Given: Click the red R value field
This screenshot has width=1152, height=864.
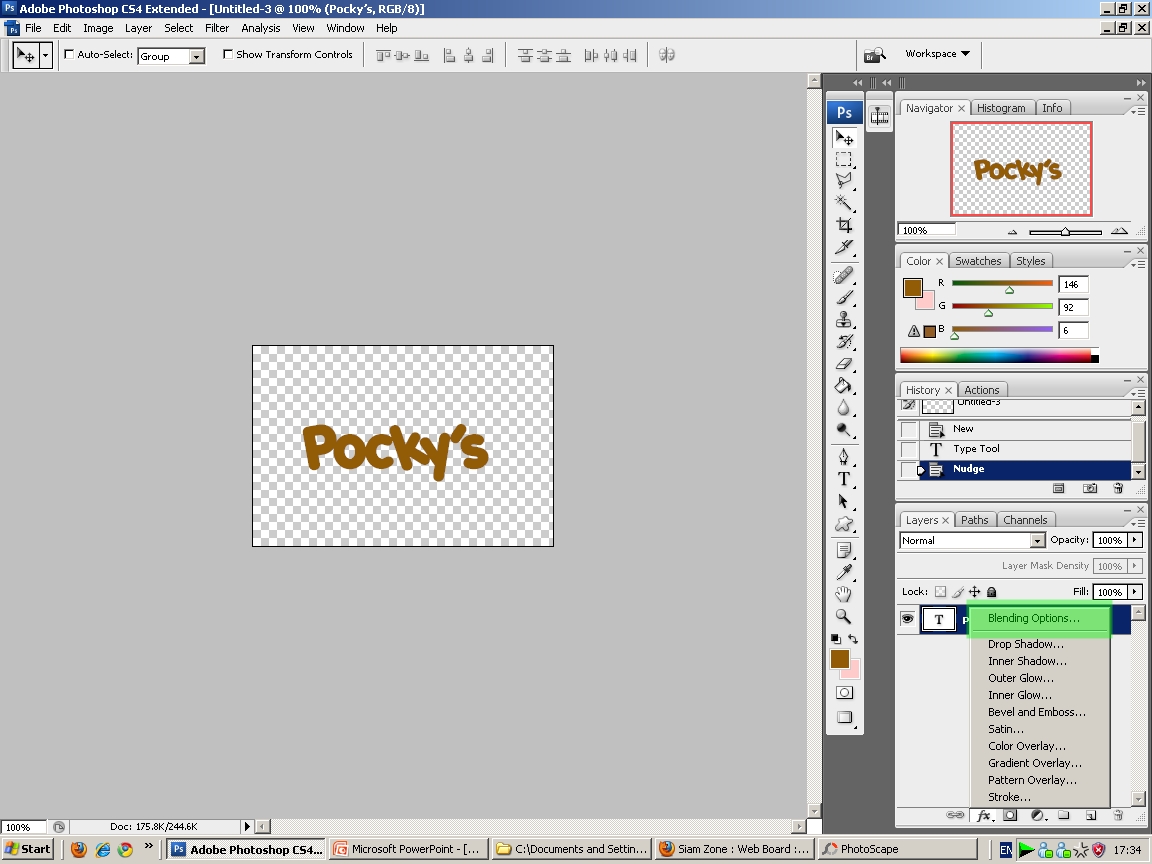Looking at the screenshot, I should pos(1073,284).
